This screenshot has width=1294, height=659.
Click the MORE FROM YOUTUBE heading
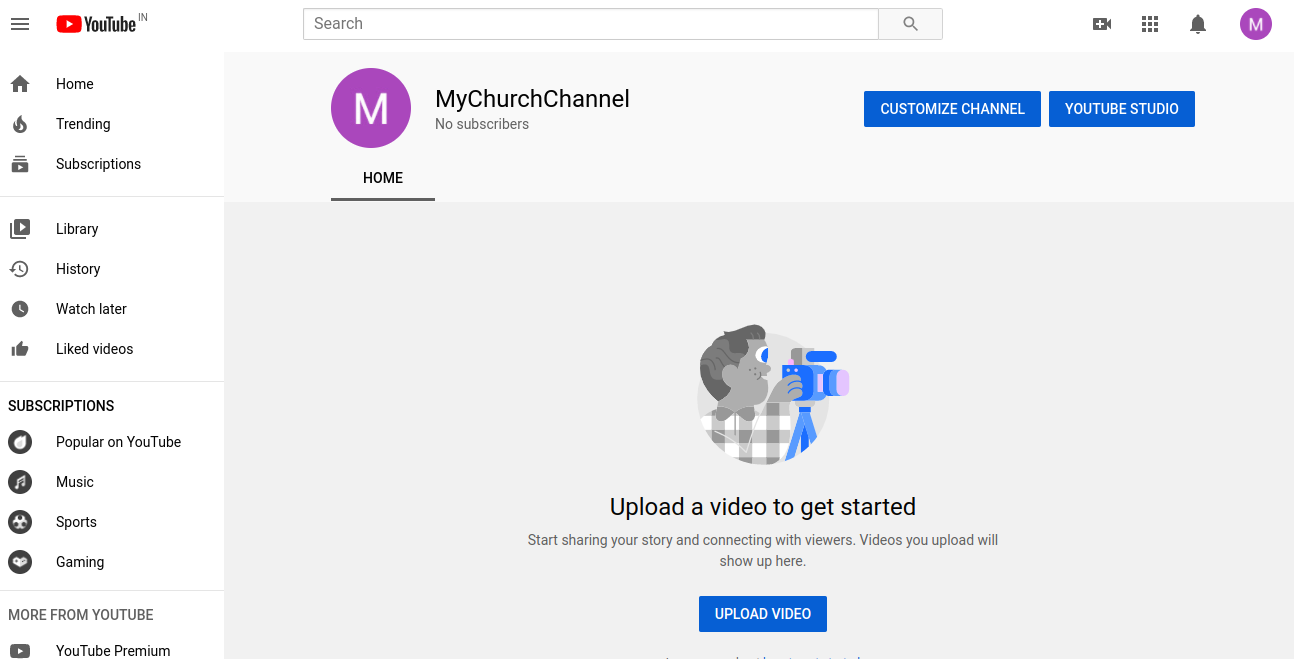(81, 615)
